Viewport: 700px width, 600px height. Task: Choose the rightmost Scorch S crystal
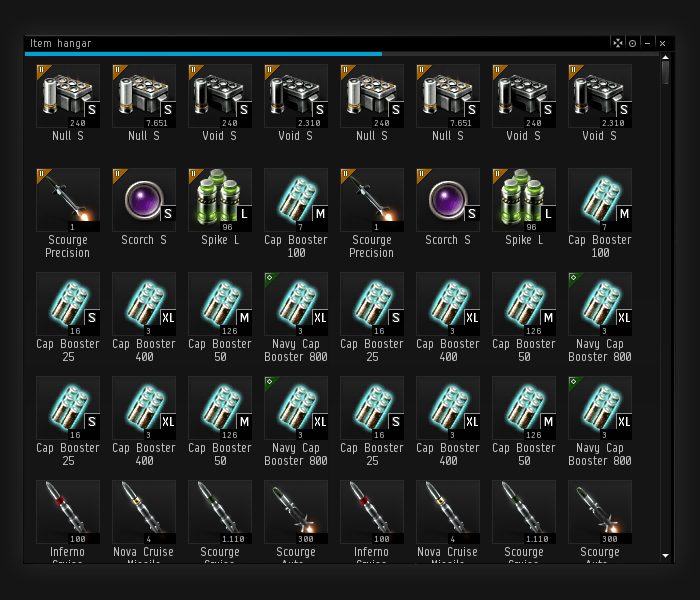coord(448,200)
